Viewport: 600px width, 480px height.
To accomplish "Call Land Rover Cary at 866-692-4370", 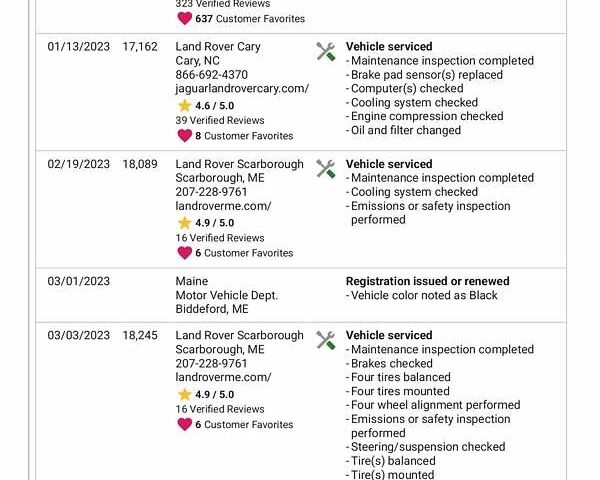I will [211, 75].
